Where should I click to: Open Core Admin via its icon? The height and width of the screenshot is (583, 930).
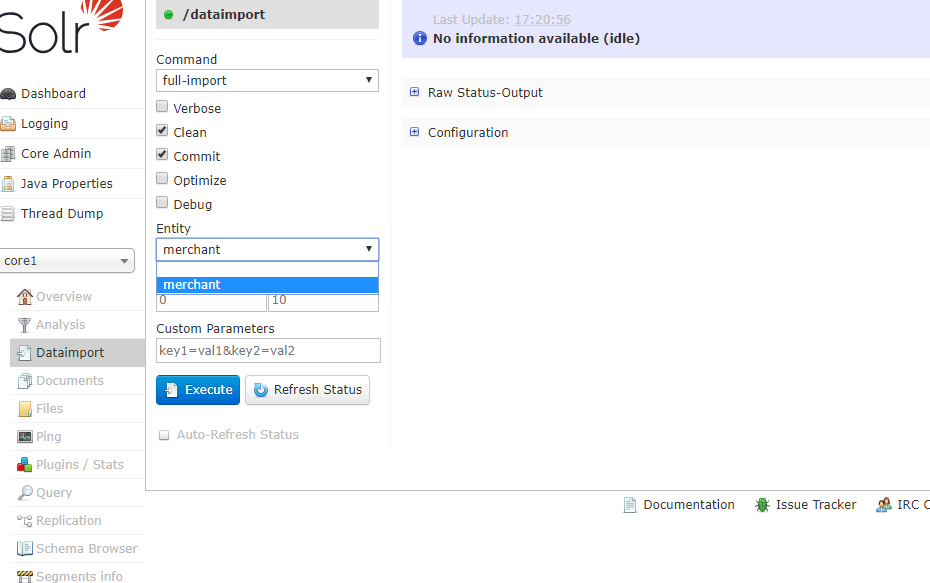point(8,154)
